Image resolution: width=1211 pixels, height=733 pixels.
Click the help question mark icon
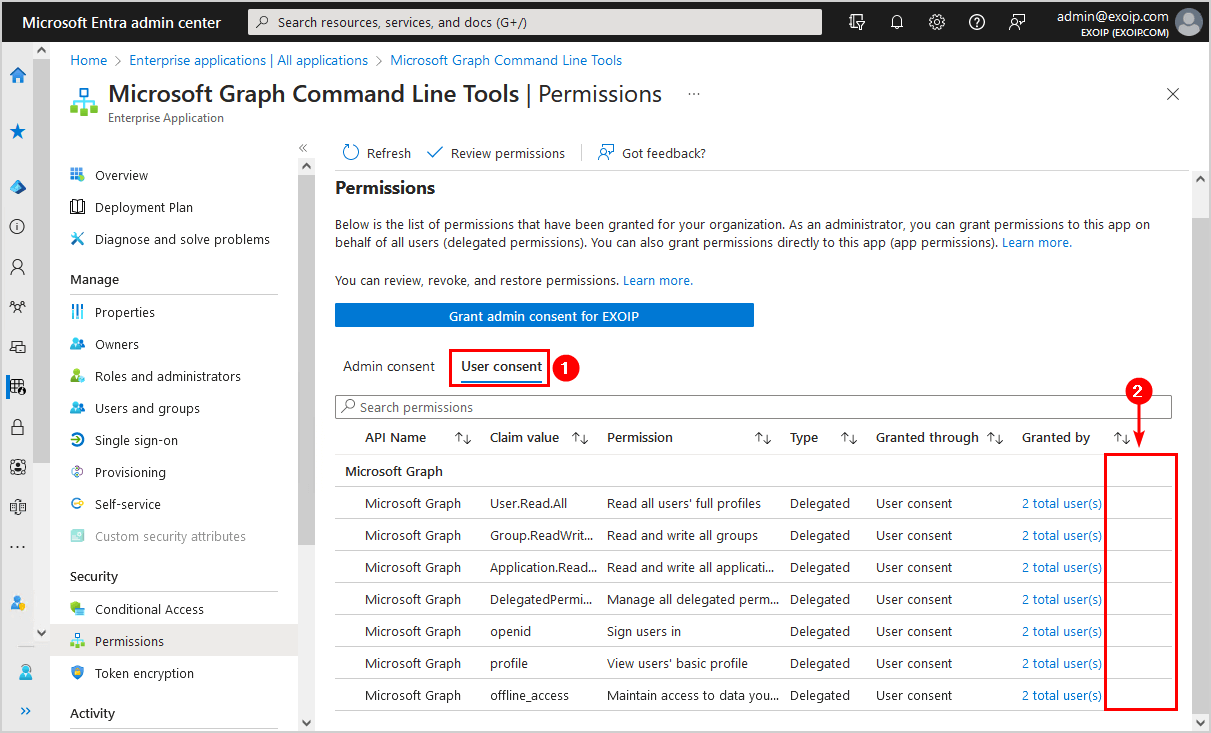pos(977,22)
